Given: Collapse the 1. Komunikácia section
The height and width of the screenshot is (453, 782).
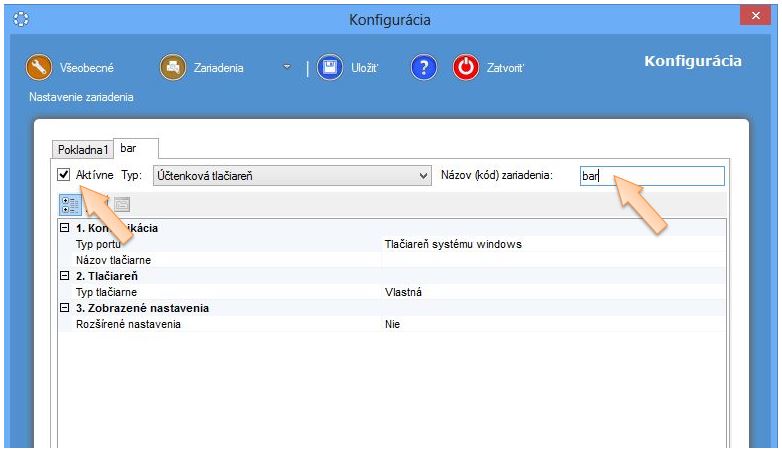Looking at the screenshot, I should (65, 228).
